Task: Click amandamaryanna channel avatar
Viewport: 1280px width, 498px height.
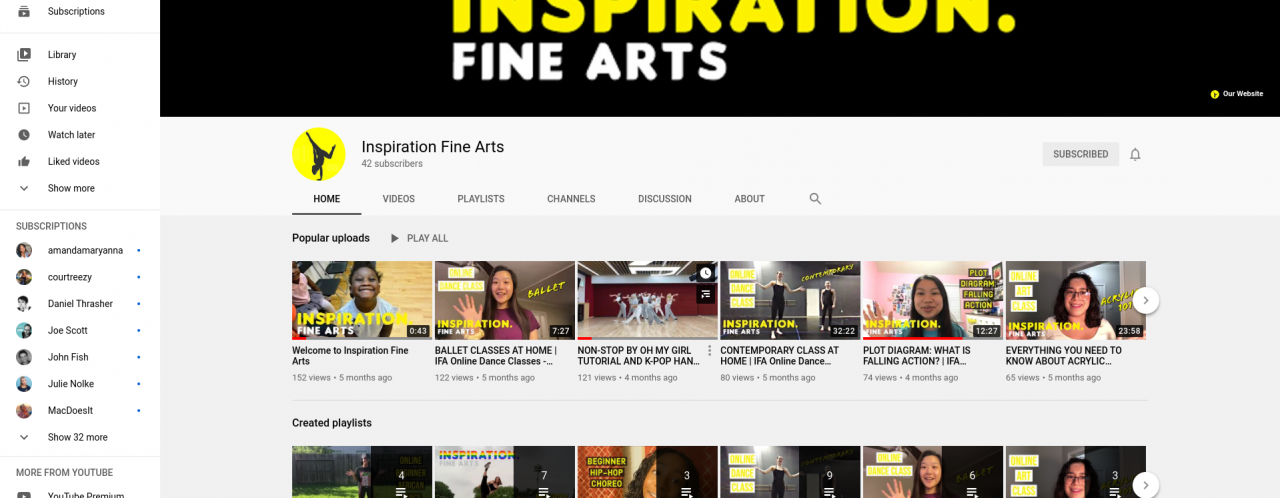Action: pyautogui.click(x=24, y=250)
